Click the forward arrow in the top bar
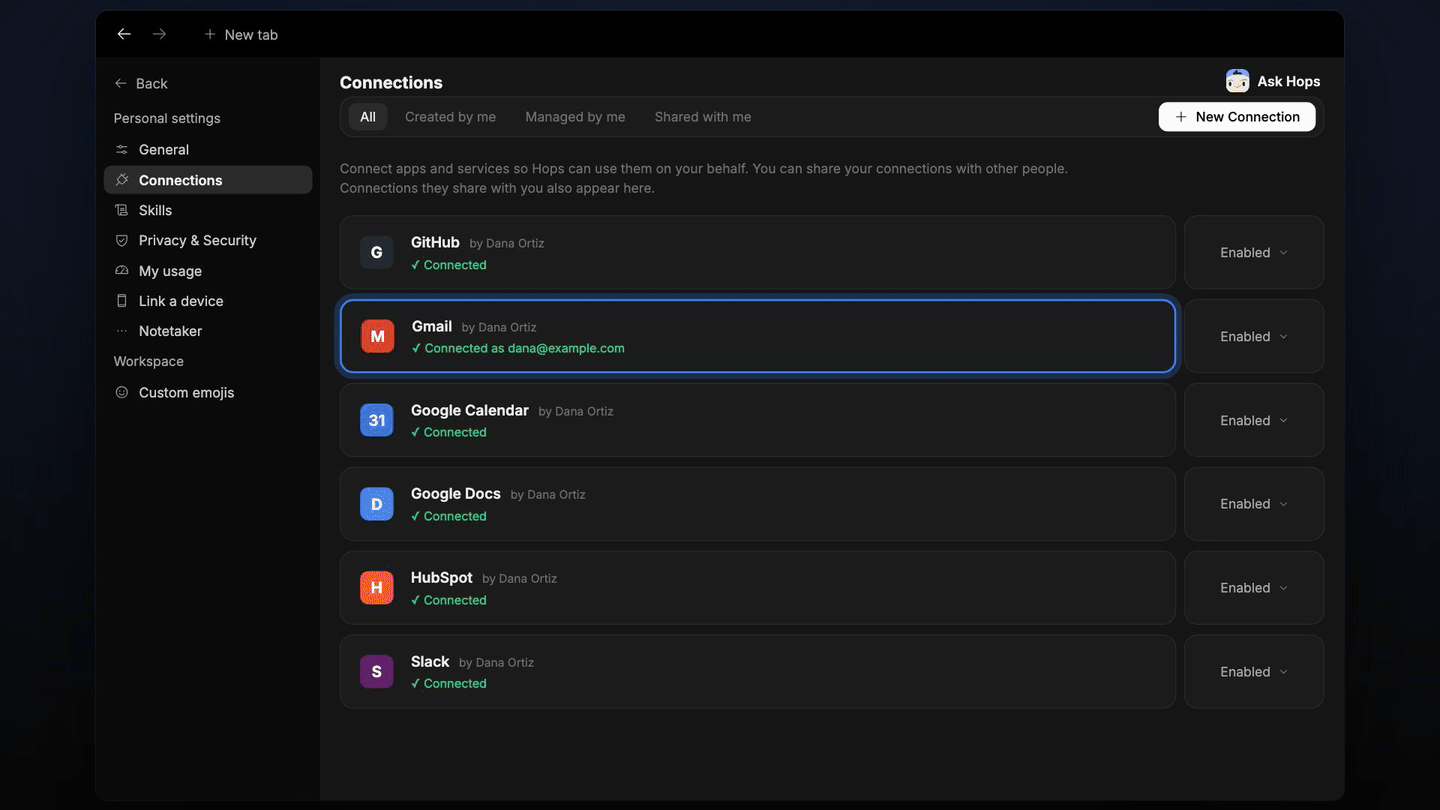Image resolution: width=1440 pixels, height=810 pixels. tap(159, 34)
